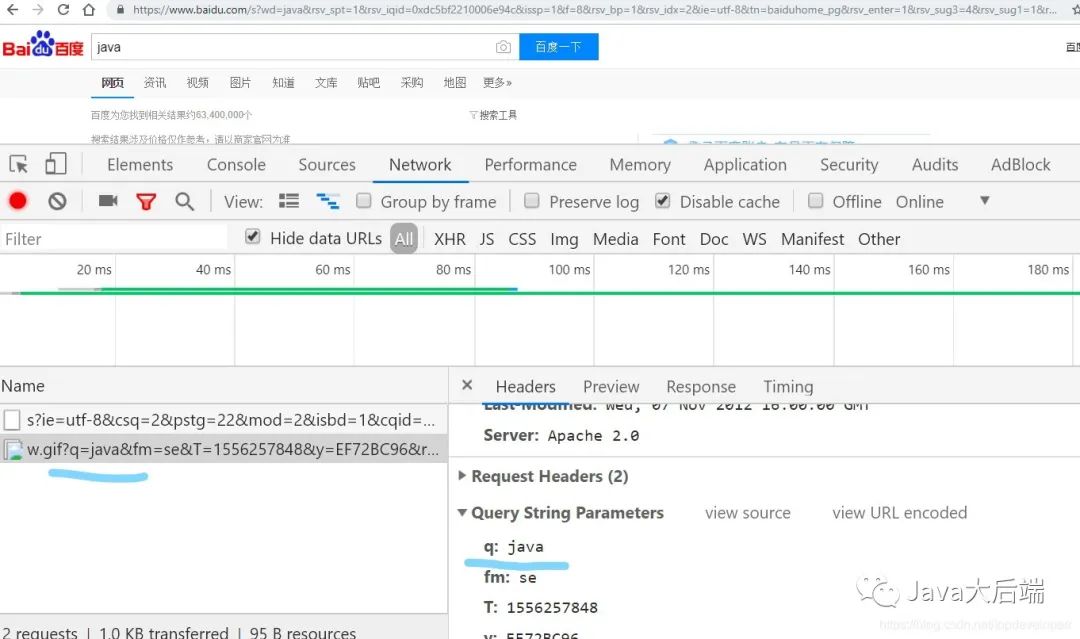1080x639 pixels.
Task: Open the Performance tab
Action: (530, 165)
